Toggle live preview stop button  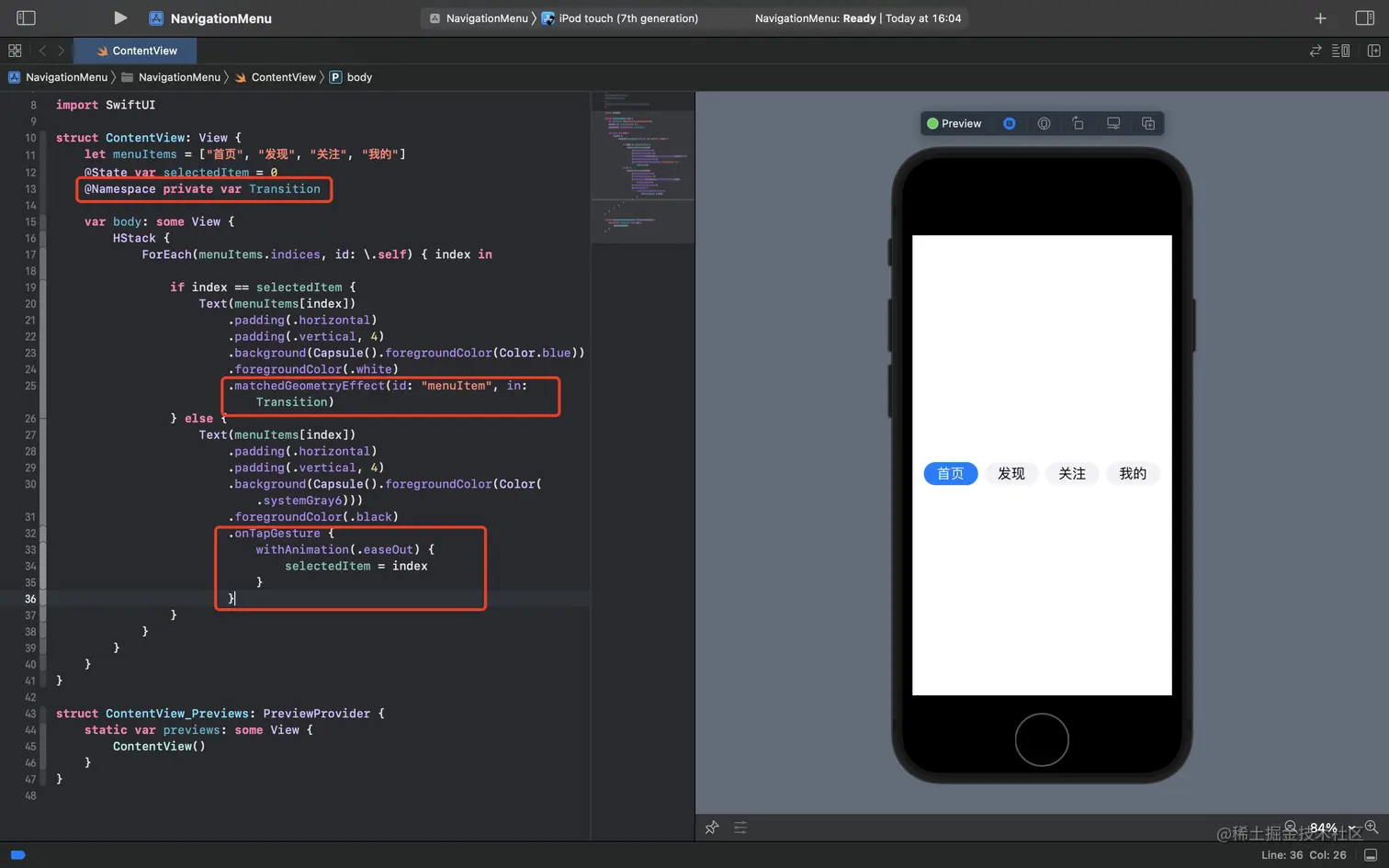1010,123
